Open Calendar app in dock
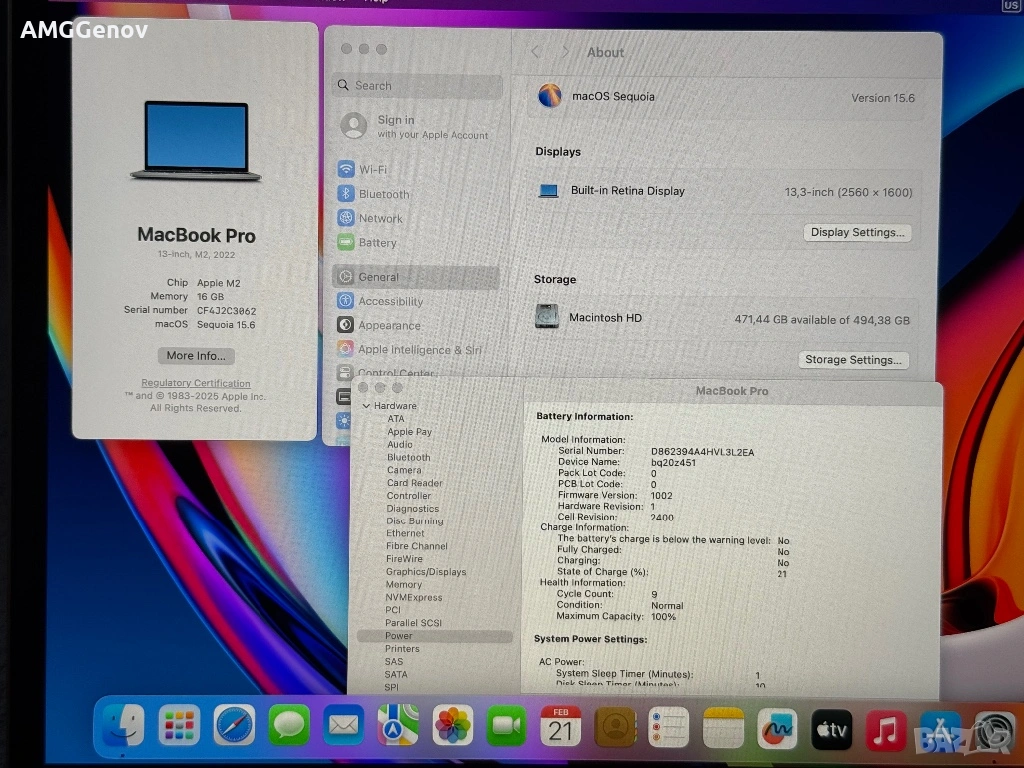 click(560, 727)
